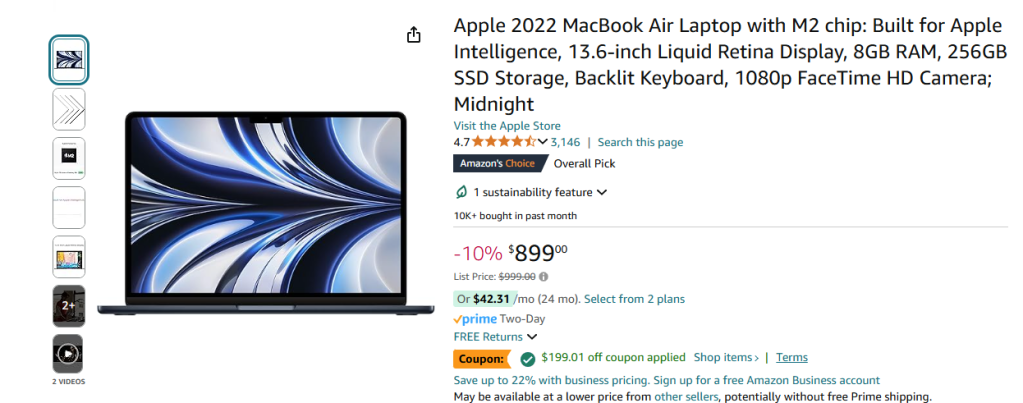The height and width of the screenshot is (403, 1023).
Task: Open the 3,146 ratings link
Action: (x=565, y=142)
